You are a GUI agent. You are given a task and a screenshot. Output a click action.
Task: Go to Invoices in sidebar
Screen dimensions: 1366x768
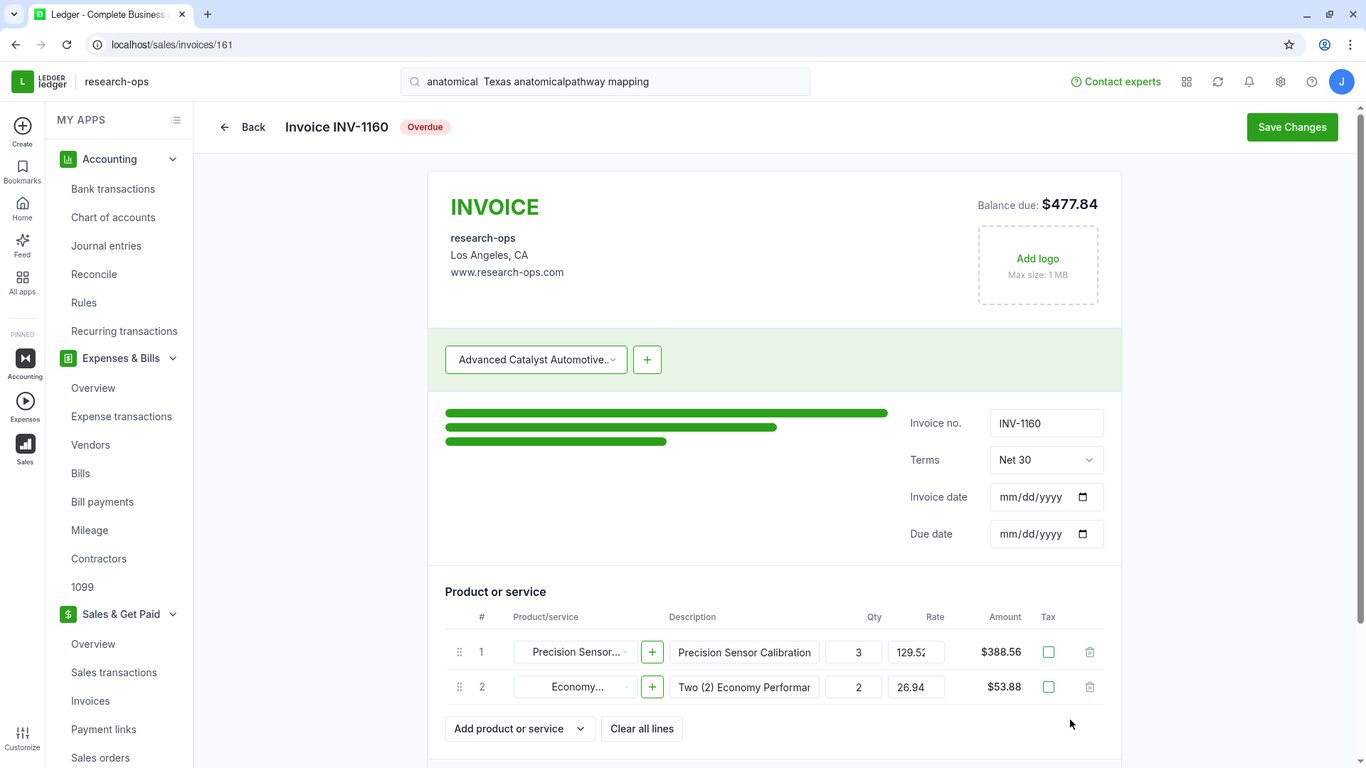(x=90, y=701)
